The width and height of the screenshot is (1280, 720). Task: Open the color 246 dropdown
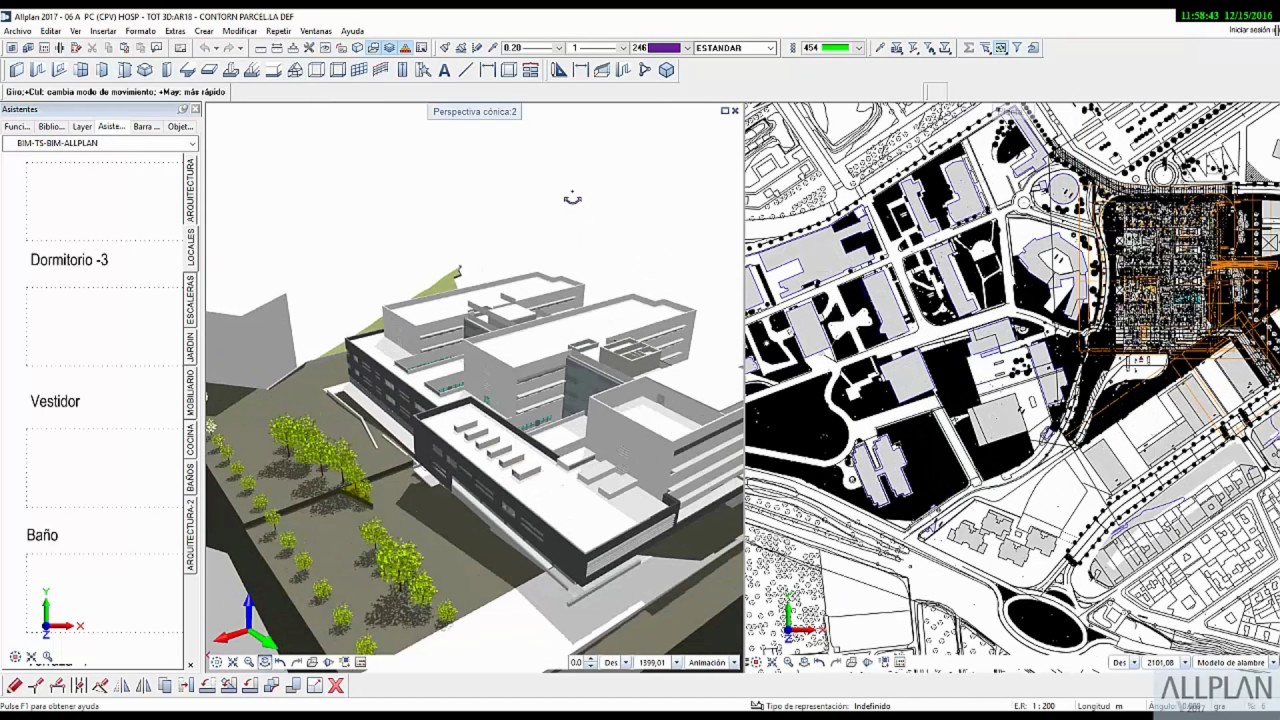pos(687,48)
